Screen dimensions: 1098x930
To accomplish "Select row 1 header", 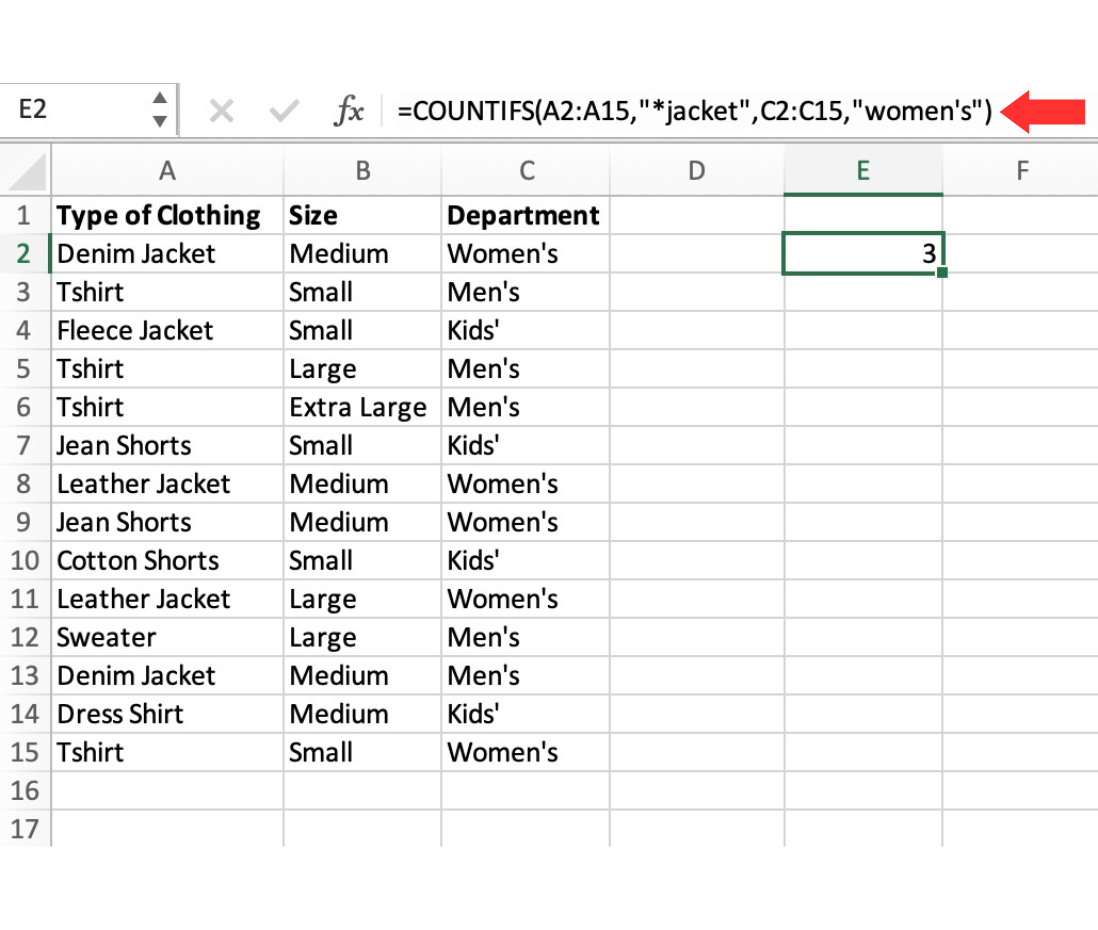I will point(25,216).
